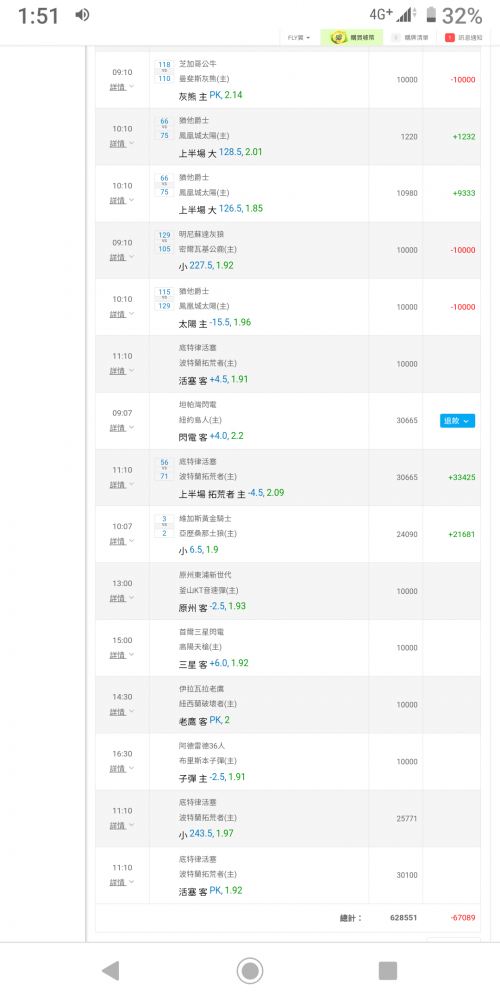
Task: Click the highlighted green header tab
Action: coord(351,38)
